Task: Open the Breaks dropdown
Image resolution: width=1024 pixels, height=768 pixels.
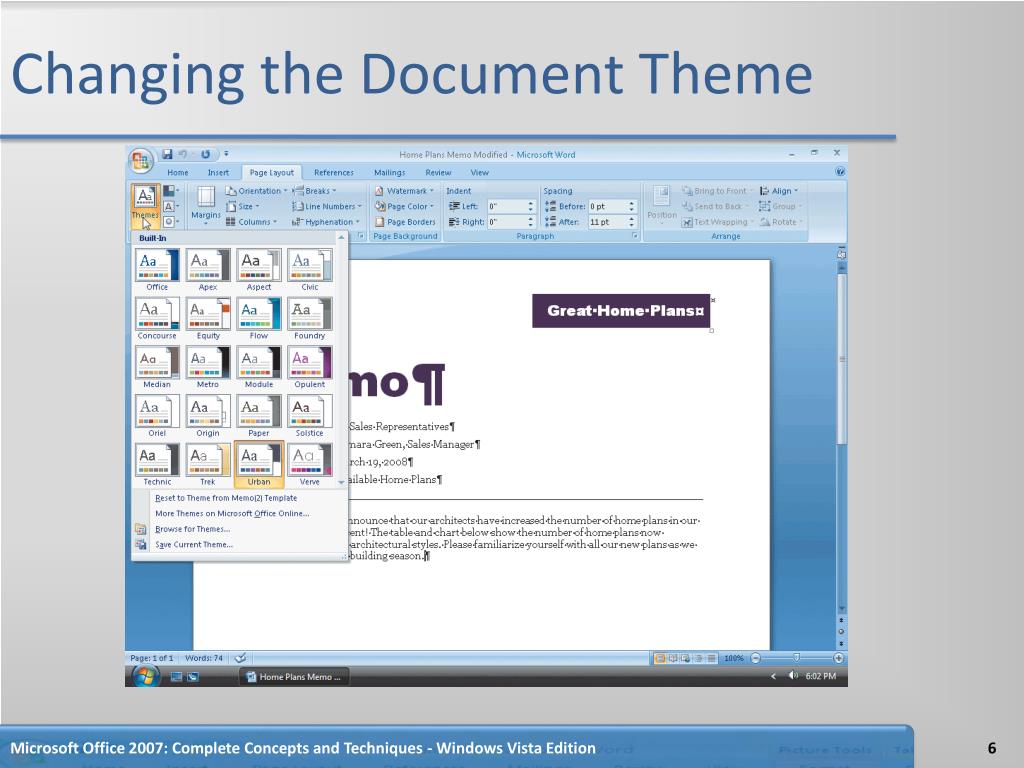Action: [314, 191]
